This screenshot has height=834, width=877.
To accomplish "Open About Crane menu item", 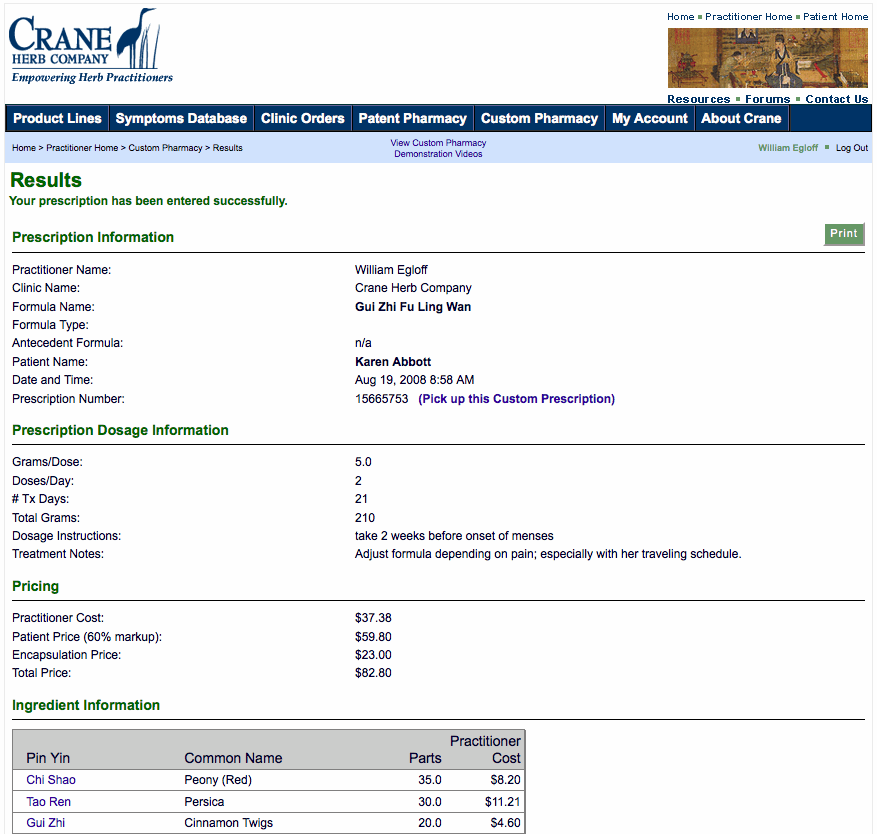I will pyautogui.click(x=741, y=118).
